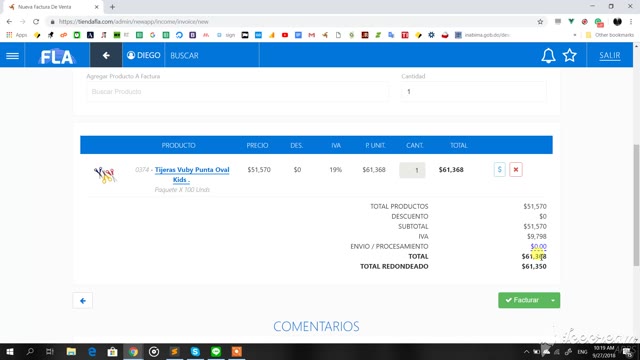Click the page vertical scrollbar

tap(636, 205)
